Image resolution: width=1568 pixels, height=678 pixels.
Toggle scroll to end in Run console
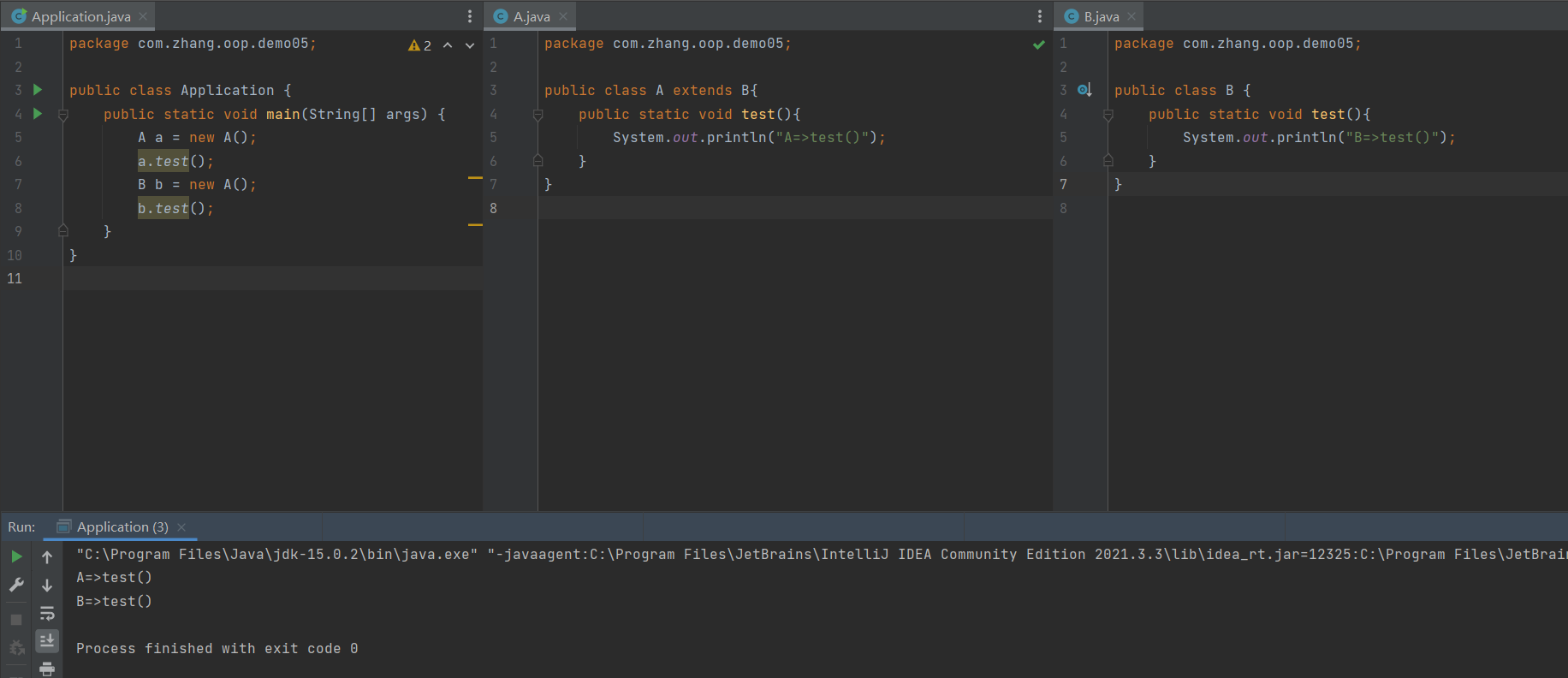[47, 640]
